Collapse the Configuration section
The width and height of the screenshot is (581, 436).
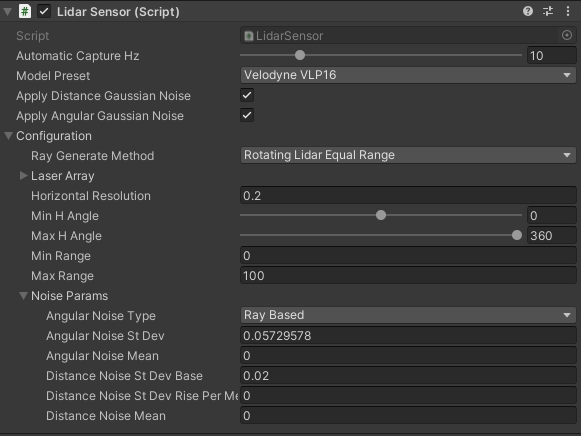pyautogui.click(x=8, y=136)
